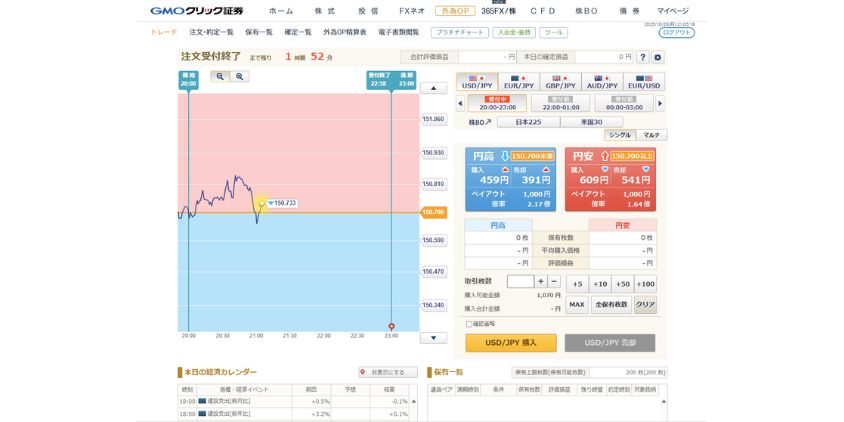
Task: Switch to シングル view mode
Action: click(x=619, y=135)
